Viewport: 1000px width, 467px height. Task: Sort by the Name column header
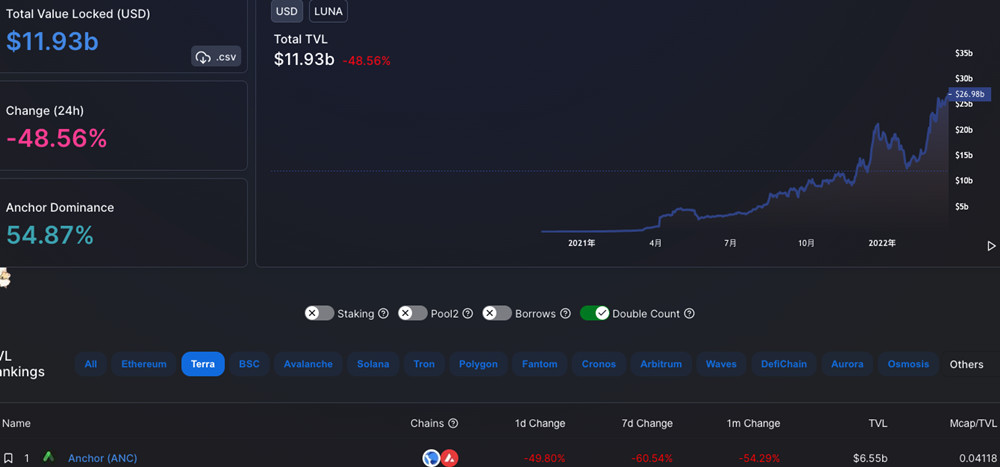click(x=17, y=423)
